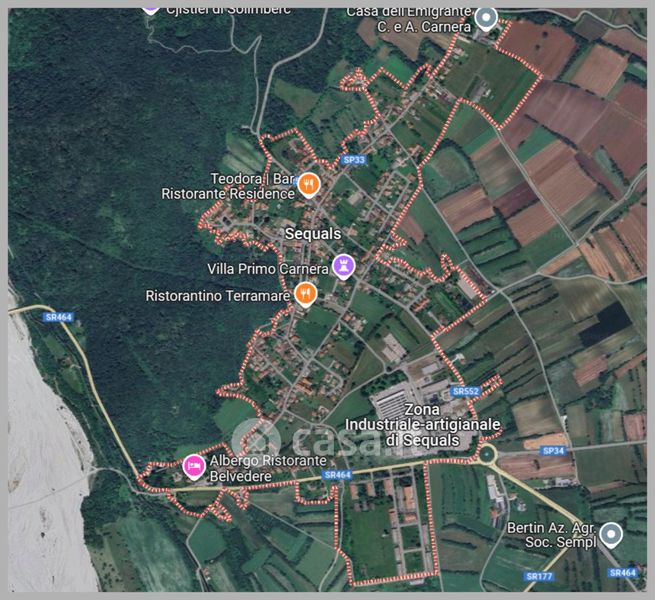Select the SR552 road badge

click(466, 392)
